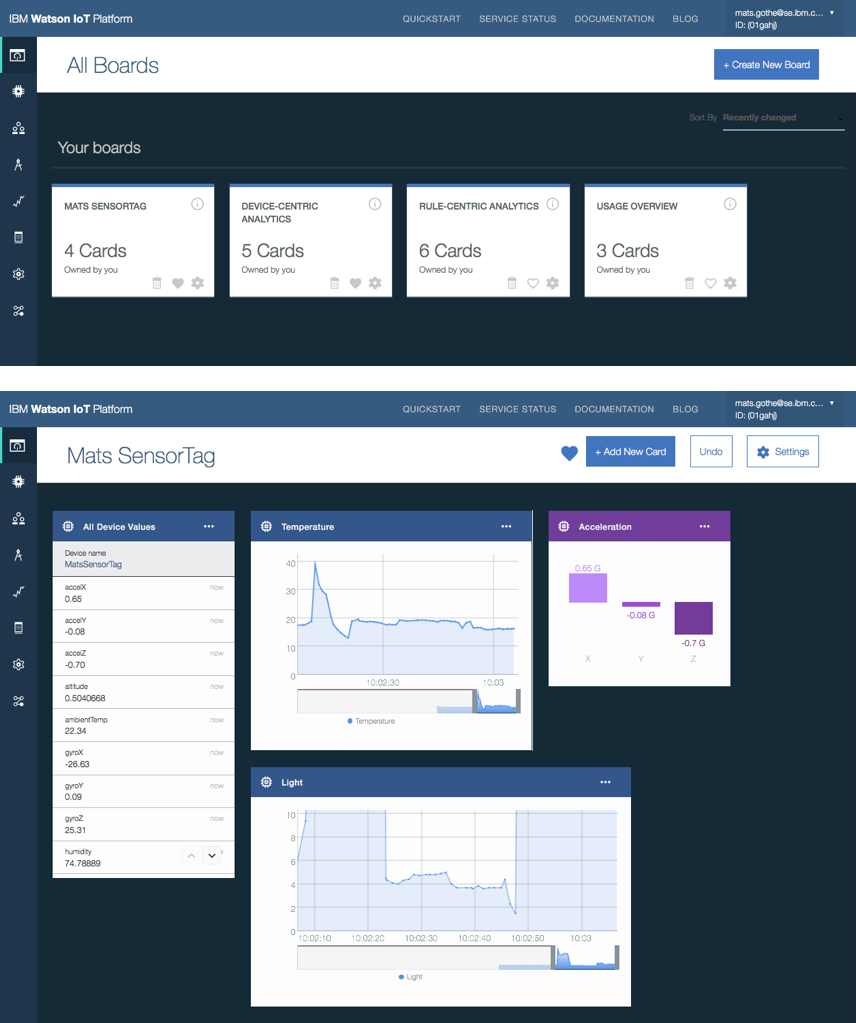Screen dimensions: 856x1023
Task: Show info for Device-Centric Analytics board
Action: tap(374, 204)
